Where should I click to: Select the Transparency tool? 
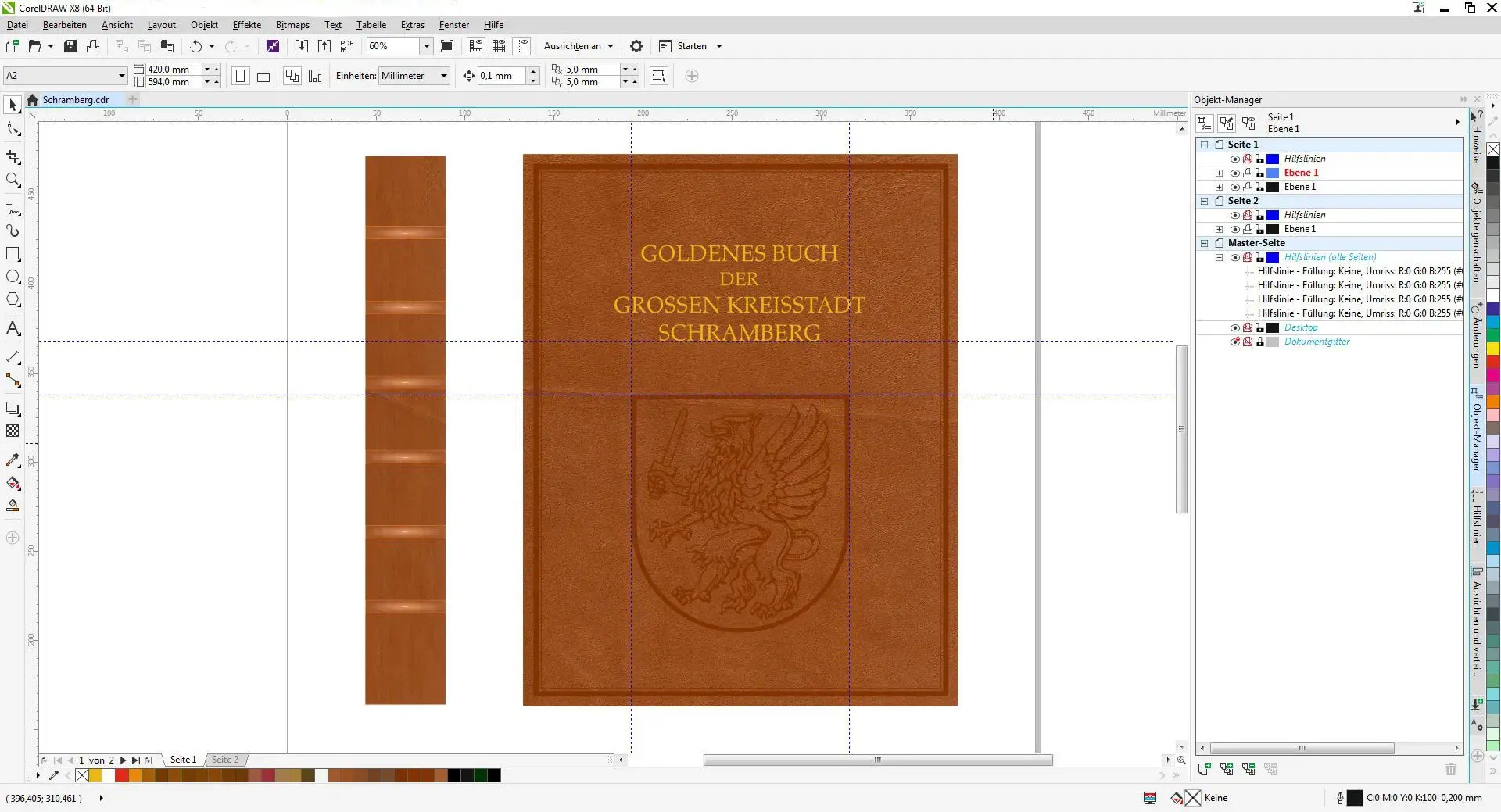(x=13, y=431)
